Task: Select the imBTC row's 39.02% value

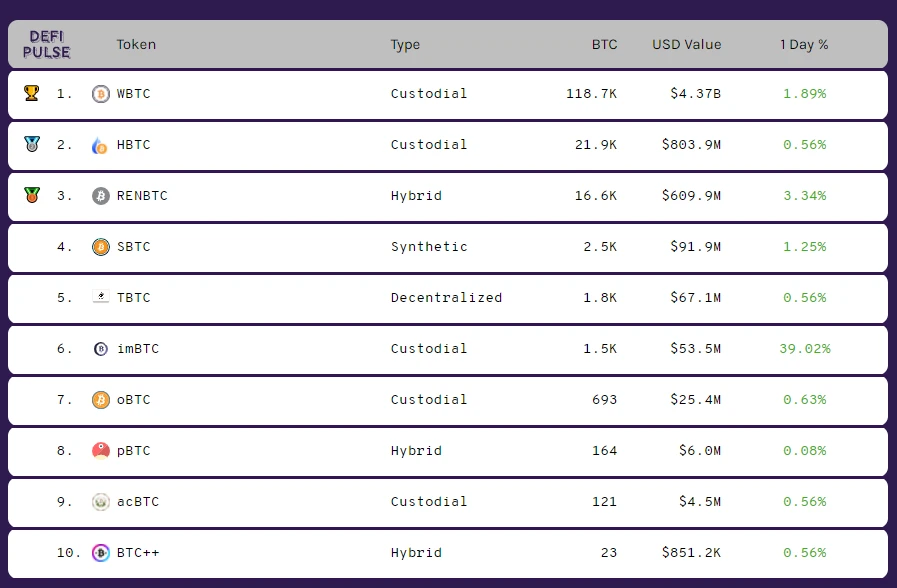Action: (x=804, y=349)
